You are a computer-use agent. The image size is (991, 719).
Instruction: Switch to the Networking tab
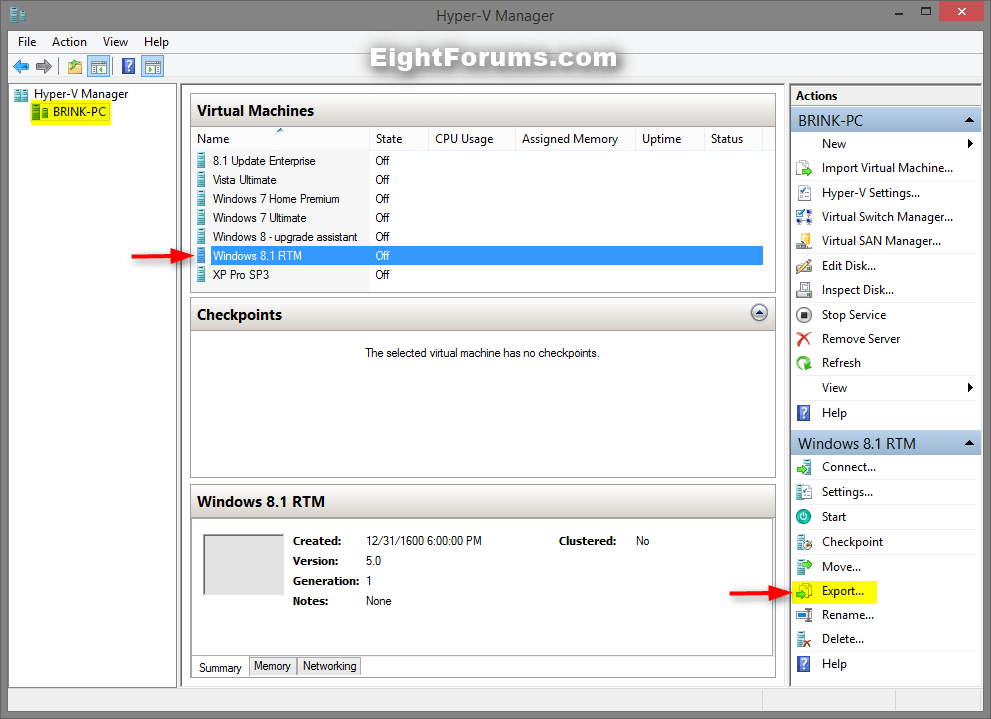click(x=329, y=666)
